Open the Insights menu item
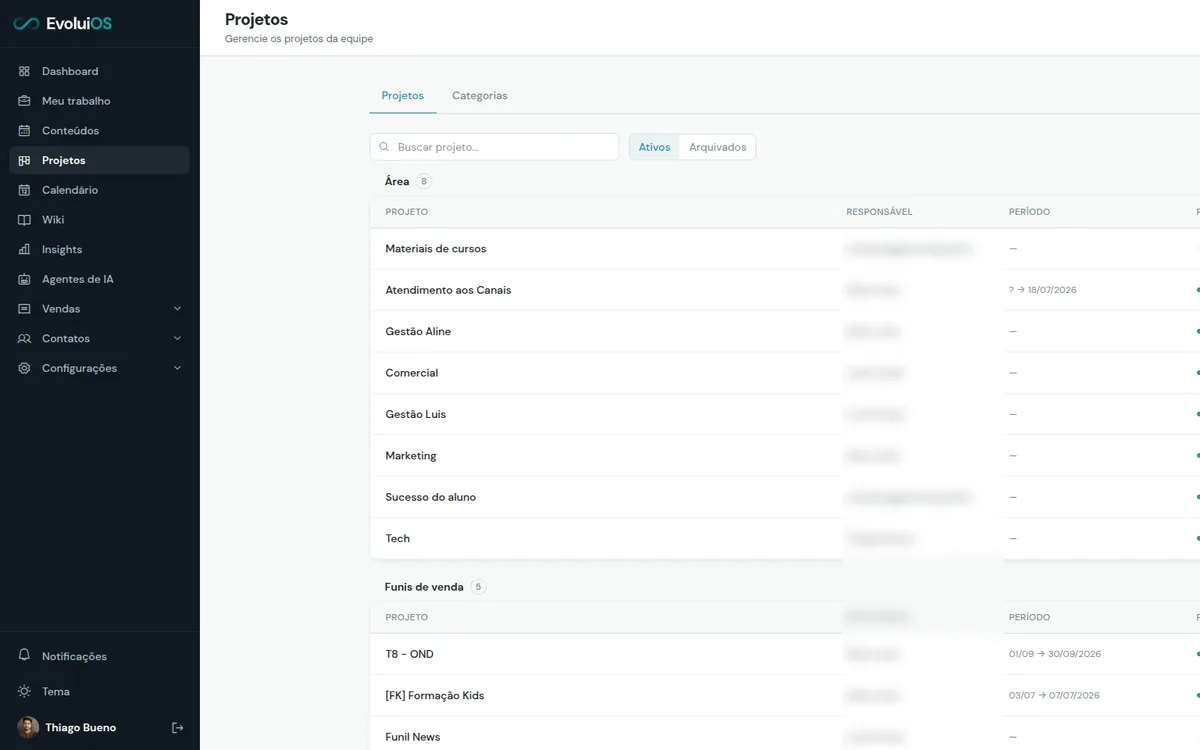1200x750 pixels. tap(99, 249)
